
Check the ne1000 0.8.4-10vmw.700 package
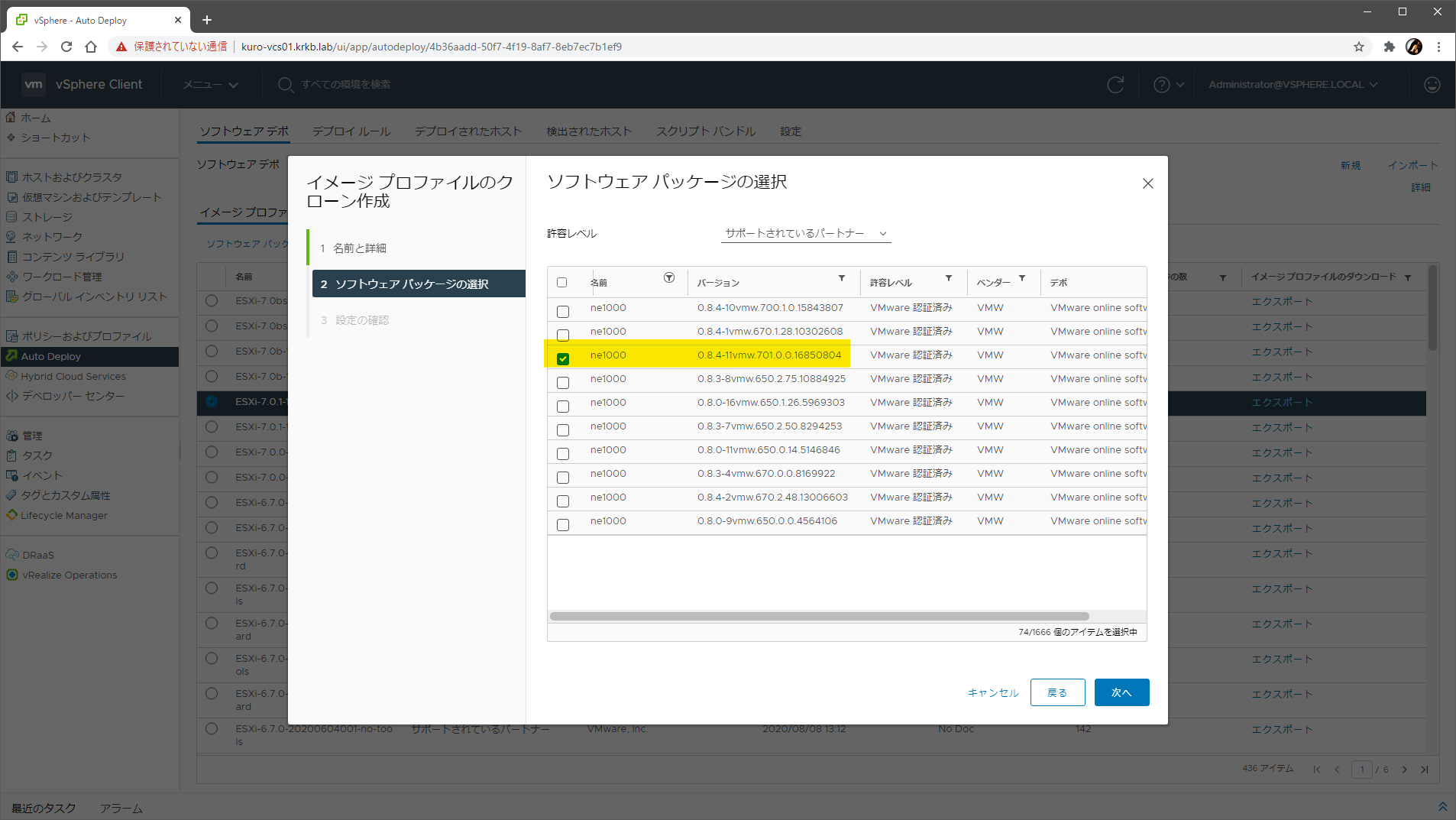(563, 312)
